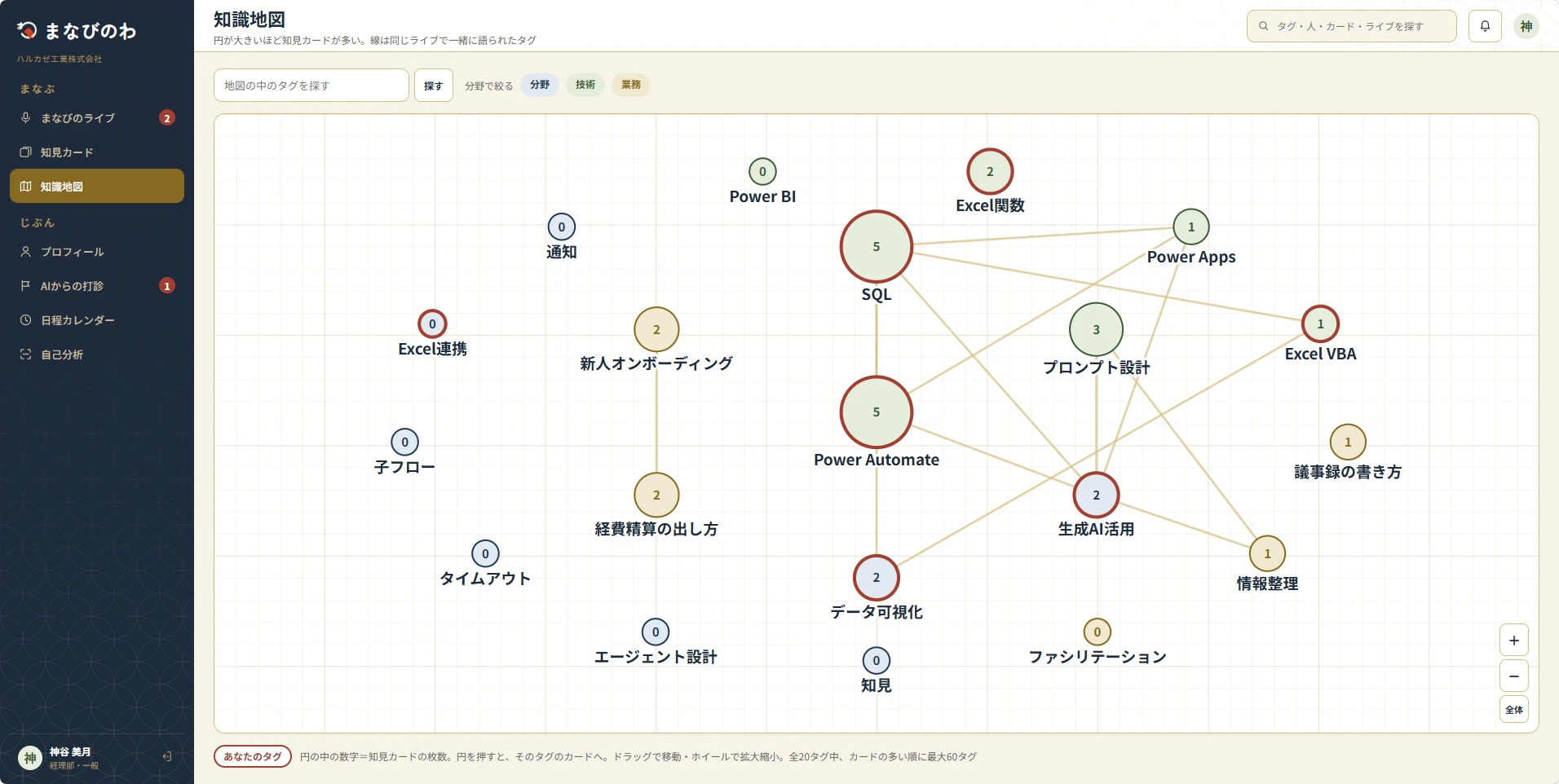Open the 生成AI活用 tag node

tap(1096, 496)
